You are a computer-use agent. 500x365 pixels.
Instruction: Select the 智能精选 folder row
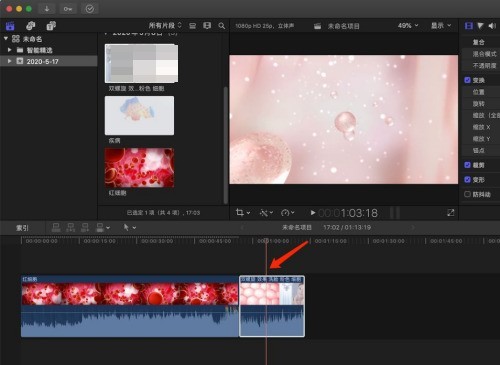point(49,50)
